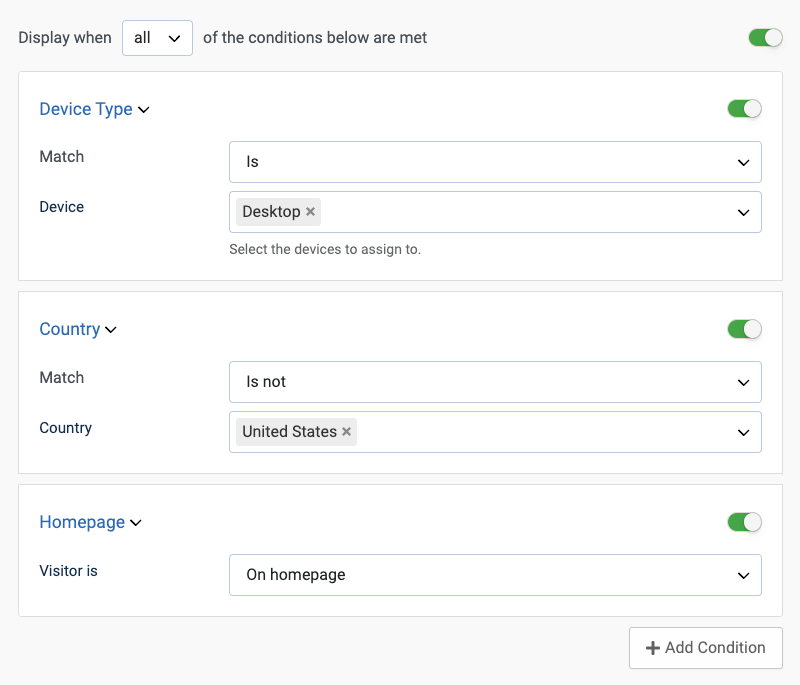Viewport: 800px width, 685px height.
Task: Open the Country selection dropdown
Action: [x=495, y=432]
